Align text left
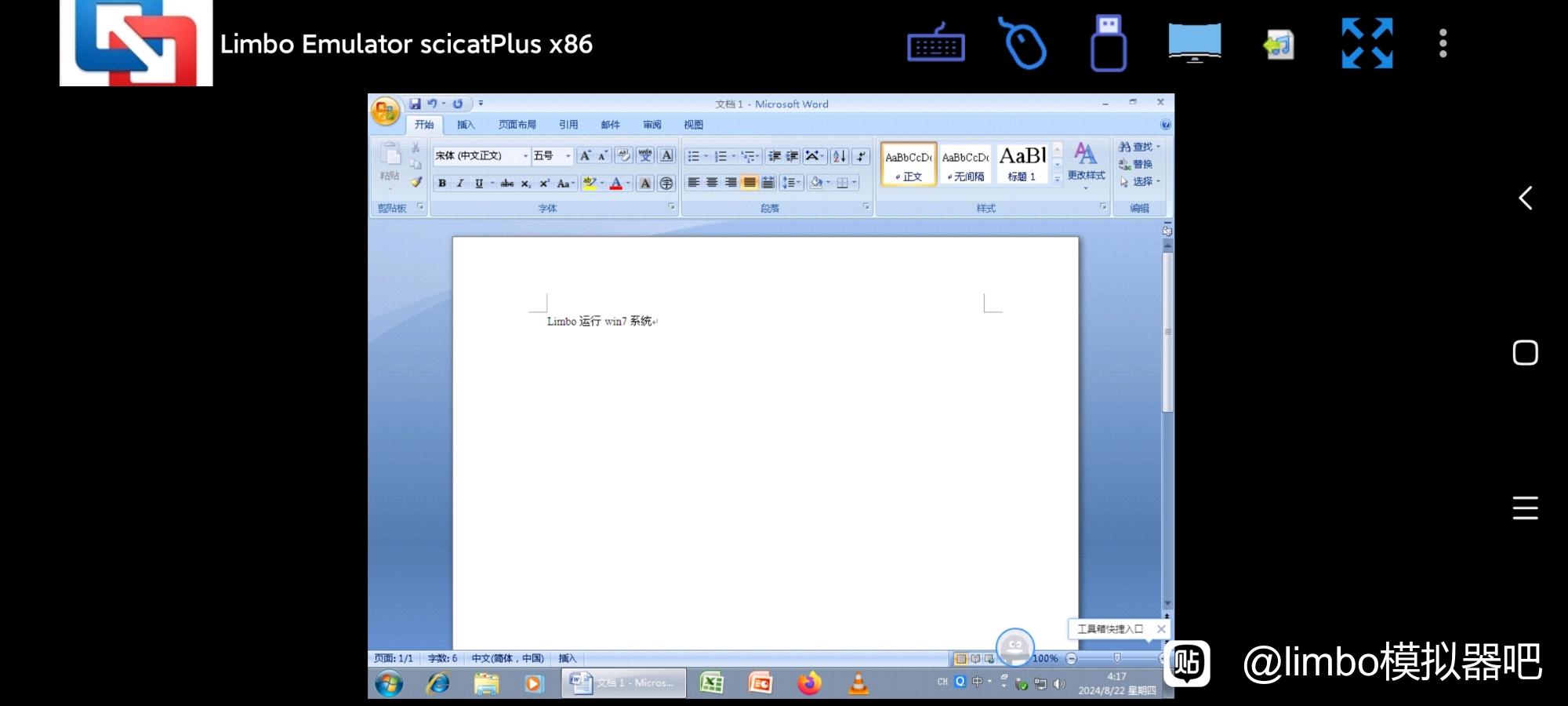 point(694,183)
